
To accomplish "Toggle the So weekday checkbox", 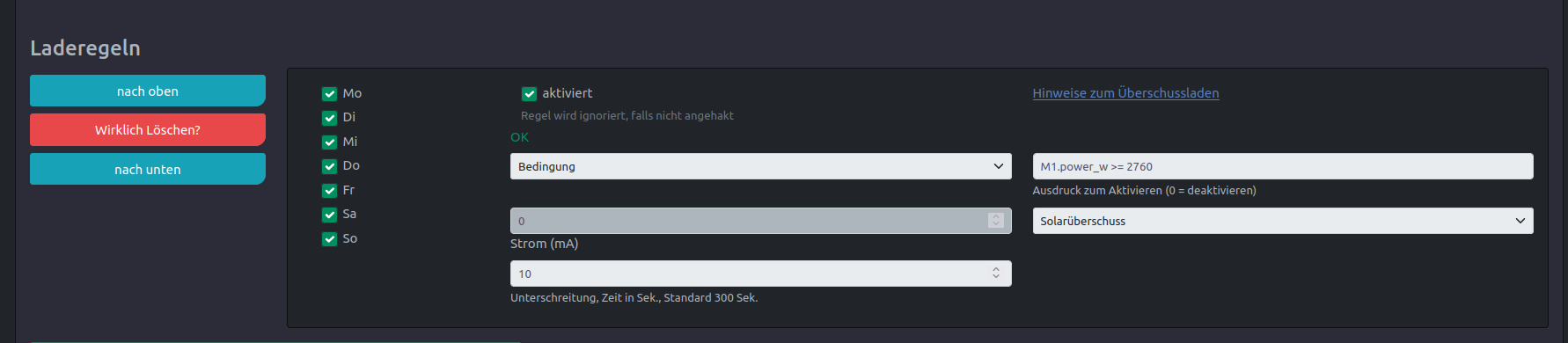I will pos(330,238).
